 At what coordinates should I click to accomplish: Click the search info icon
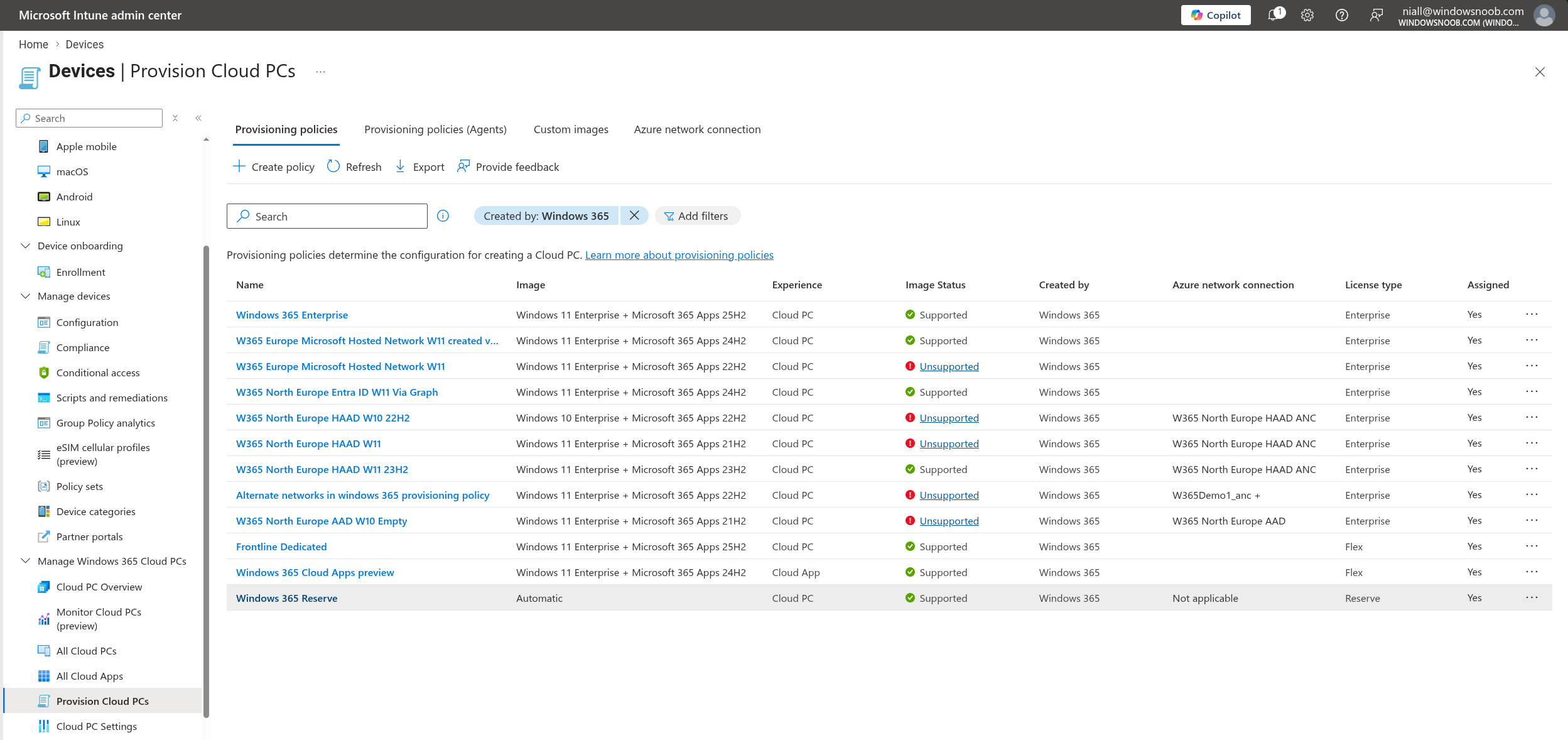tap(443, 216)
